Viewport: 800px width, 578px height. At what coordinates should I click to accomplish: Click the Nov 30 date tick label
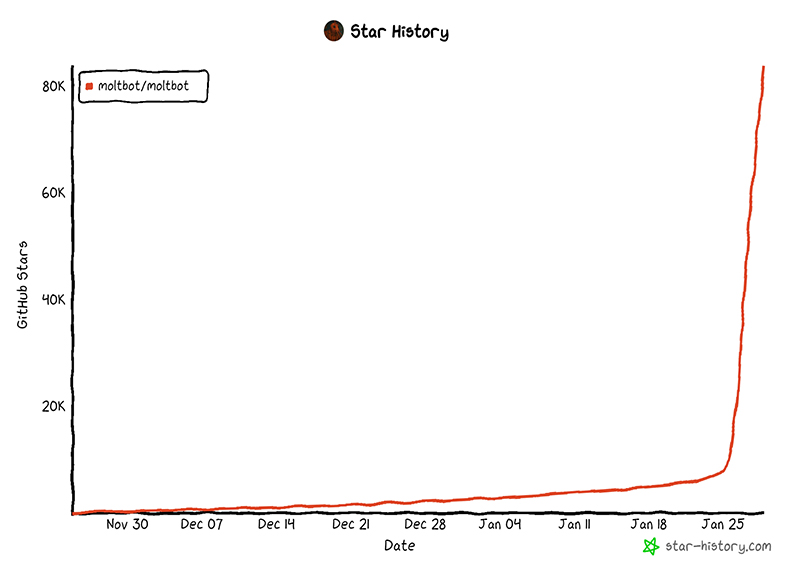click(x=127, y=524)
